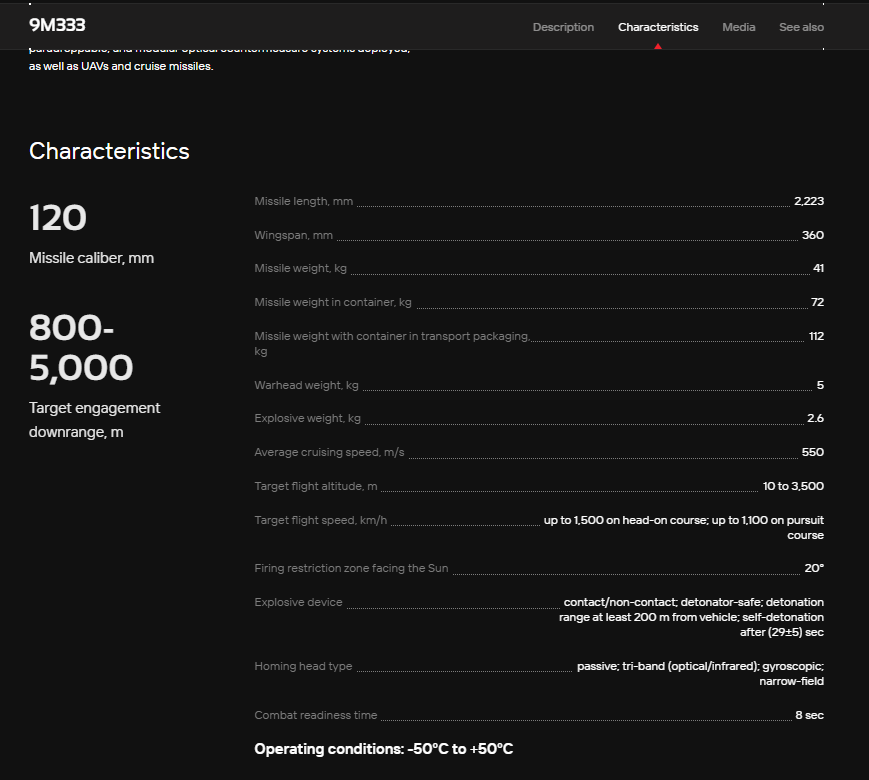The image size is (869, 780).
Task: Click the Explosive weight, kg label
Action: pyautogui.click(x=308, y=419)
